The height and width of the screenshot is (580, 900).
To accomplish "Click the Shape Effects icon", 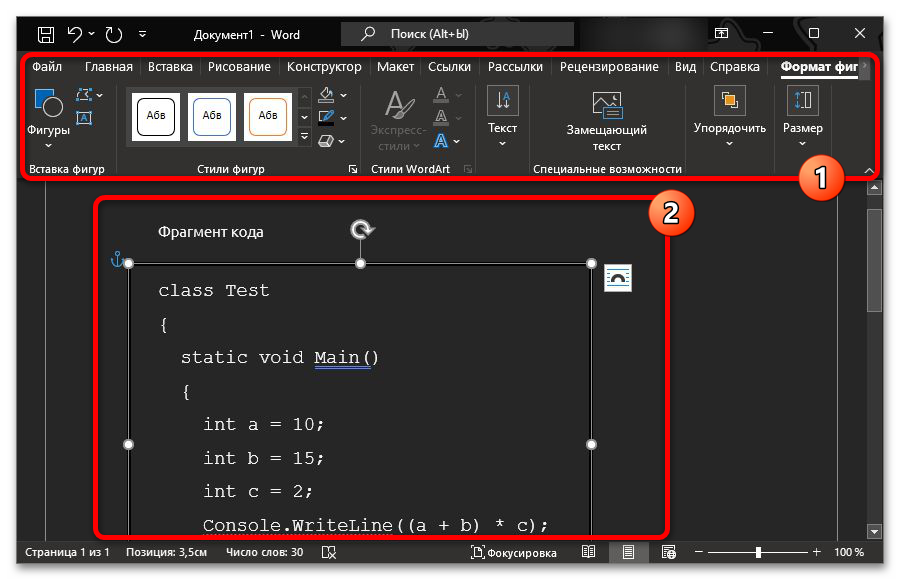I will coord(325,141).
